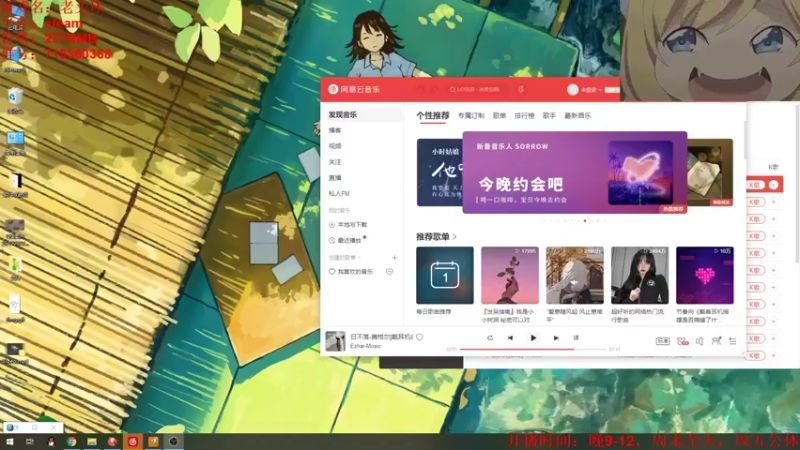
Task: Open 私人FM in the sidebar
Action: coord(339,193)
